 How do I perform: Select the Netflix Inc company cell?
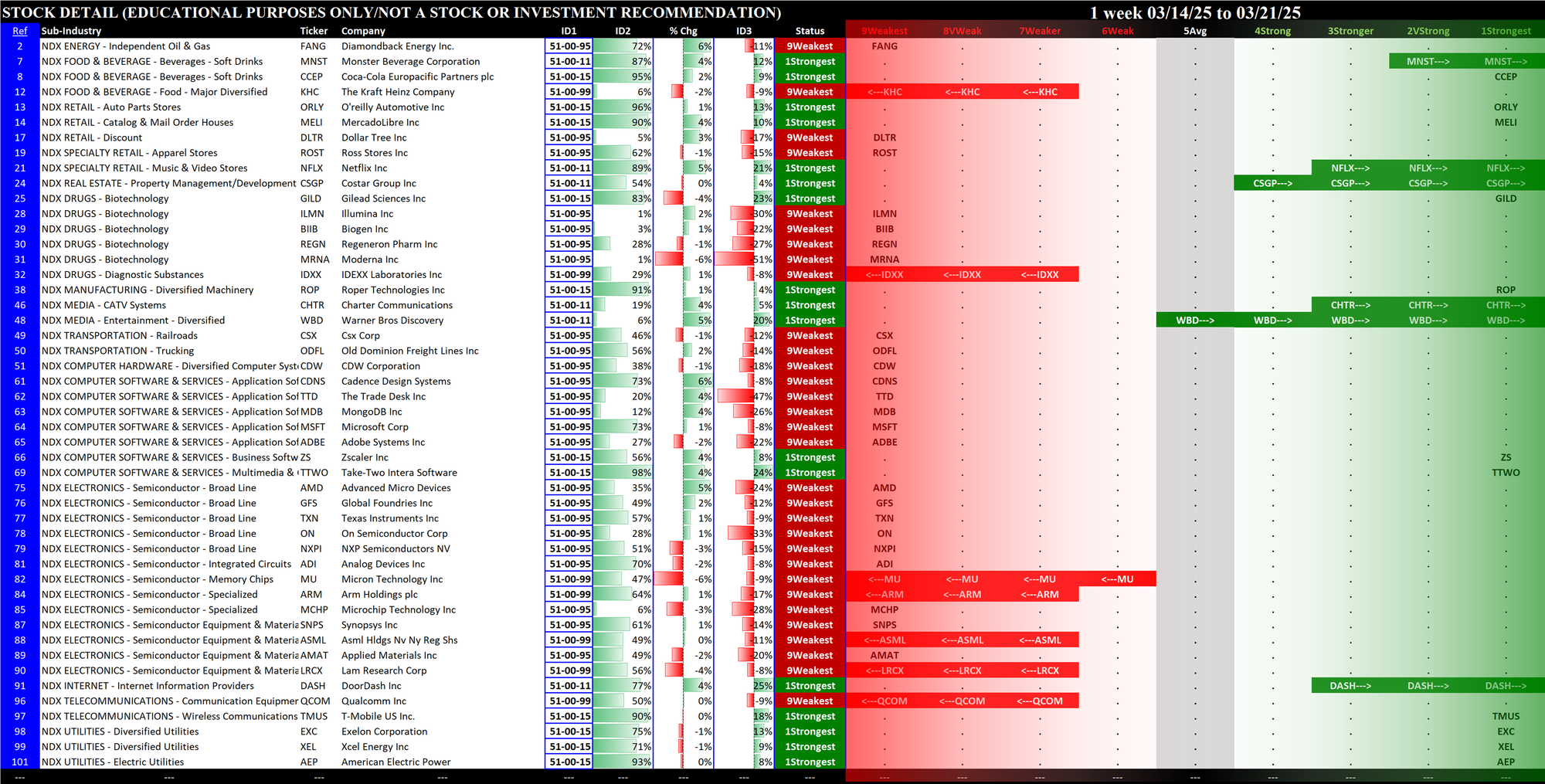click(364, 168)
